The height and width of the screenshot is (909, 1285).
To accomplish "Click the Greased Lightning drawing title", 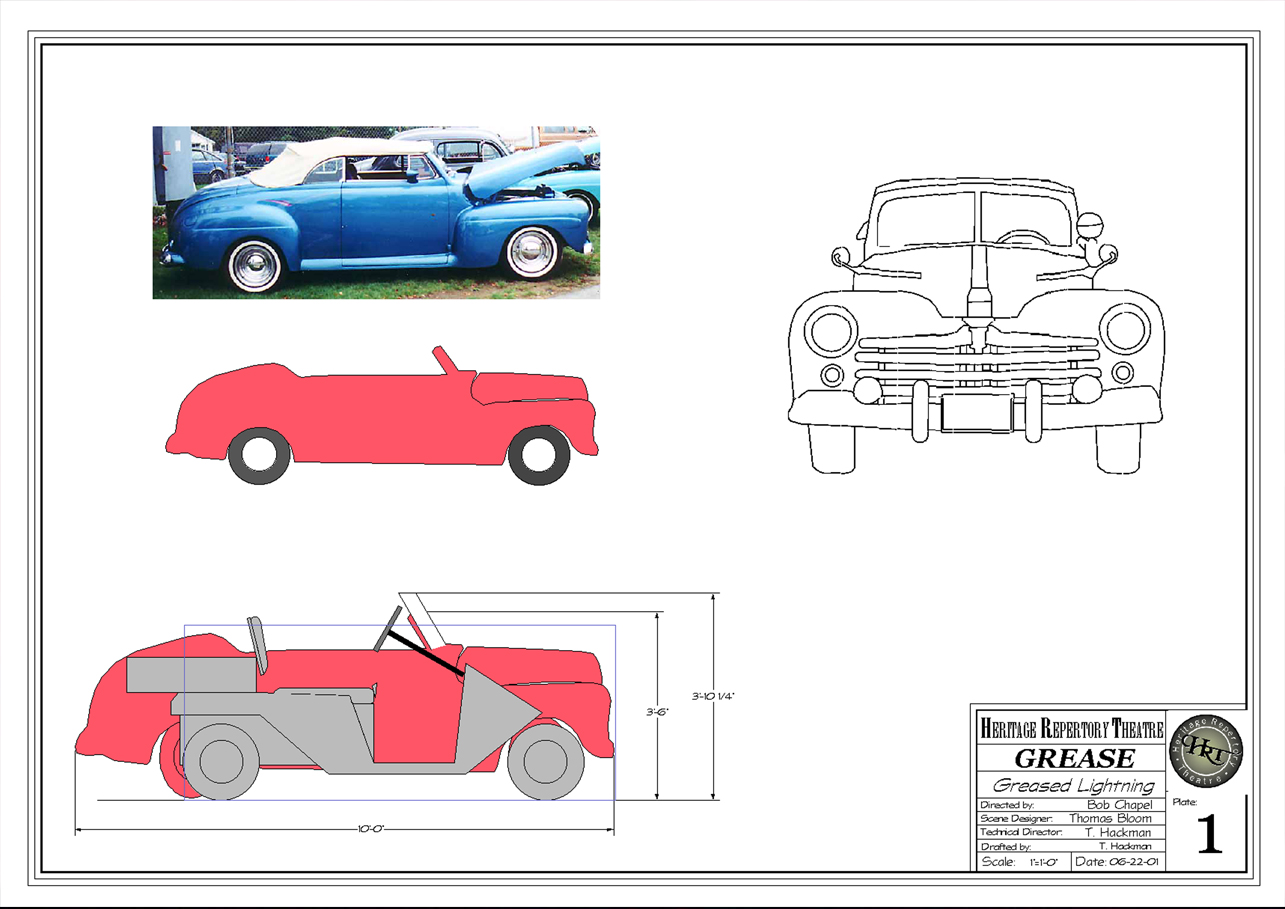I will (1072, 786).
